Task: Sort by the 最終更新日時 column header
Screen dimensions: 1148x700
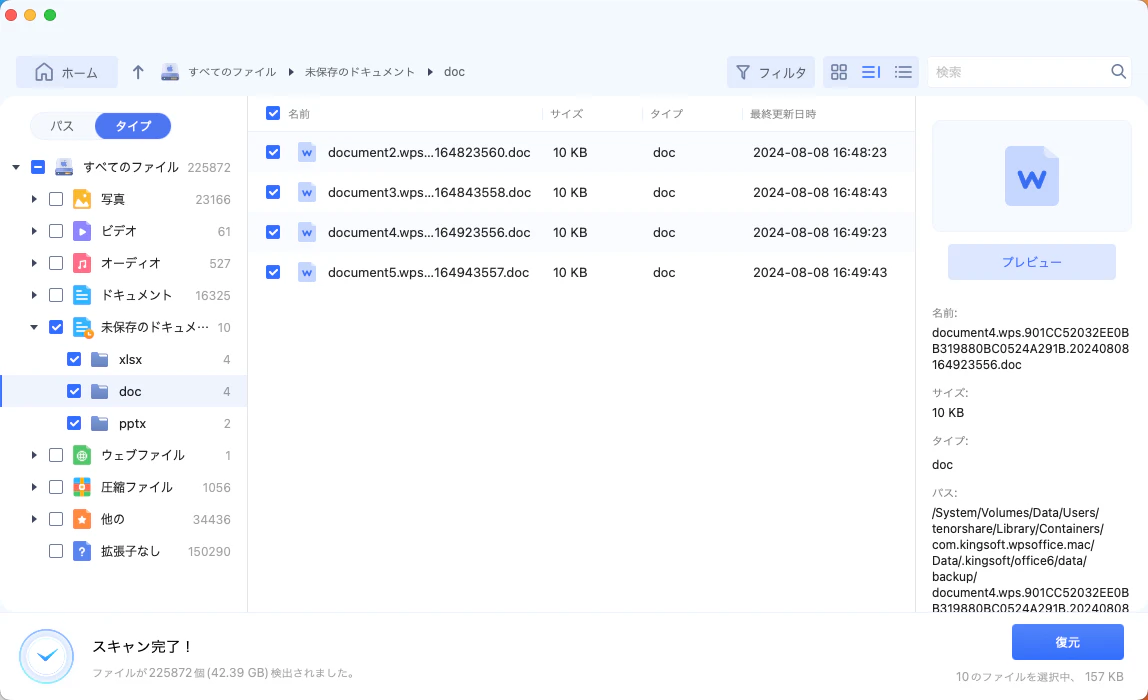Action: click(783, 113)
